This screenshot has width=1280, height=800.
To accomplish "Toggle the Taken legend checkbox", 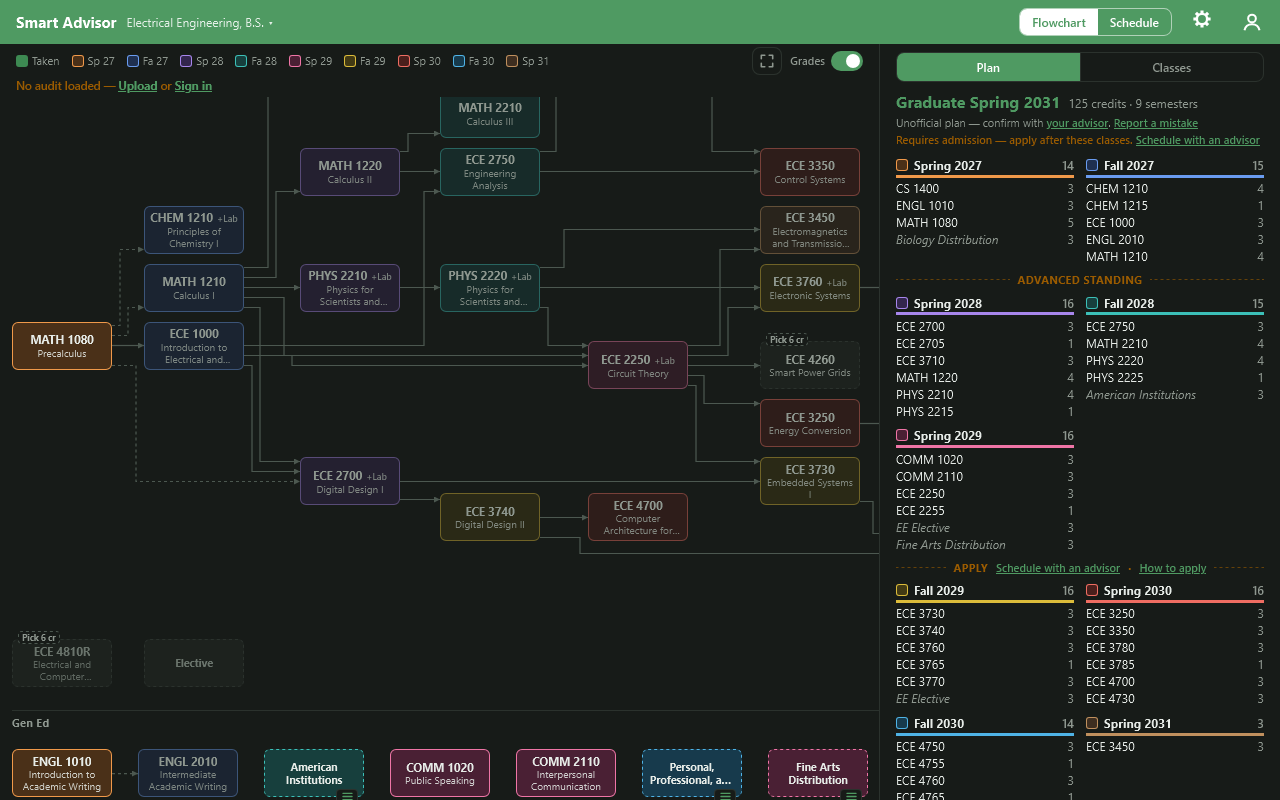I will (x=22, y=61).
